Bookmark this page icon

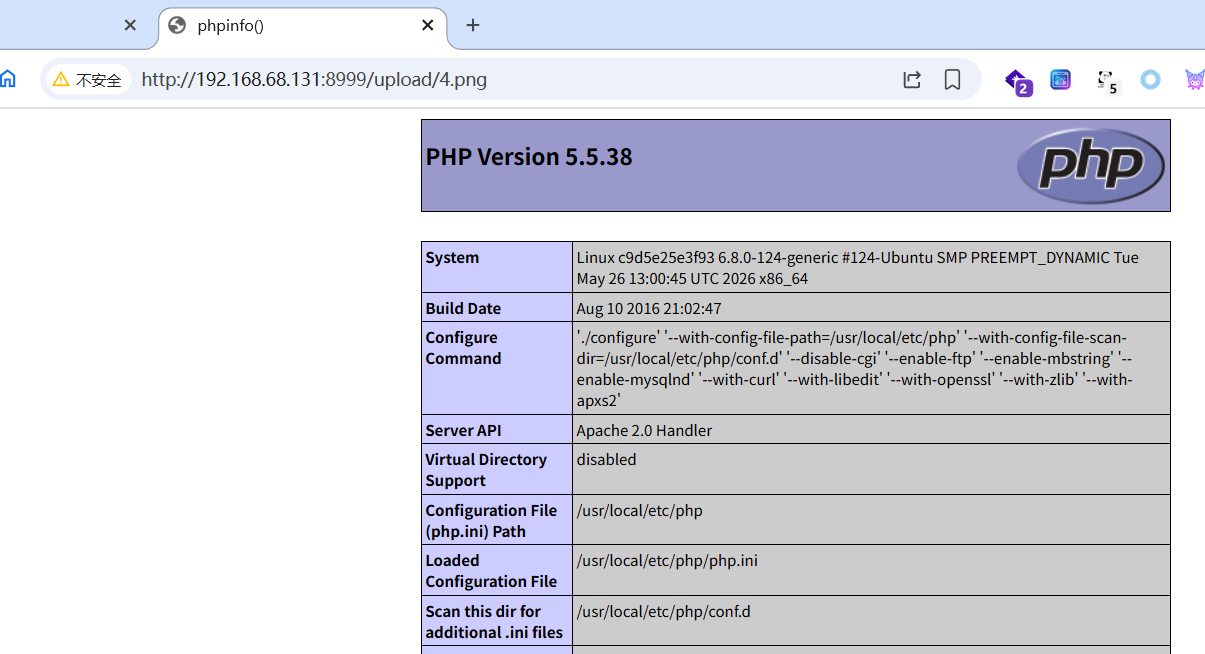[952, 80]
